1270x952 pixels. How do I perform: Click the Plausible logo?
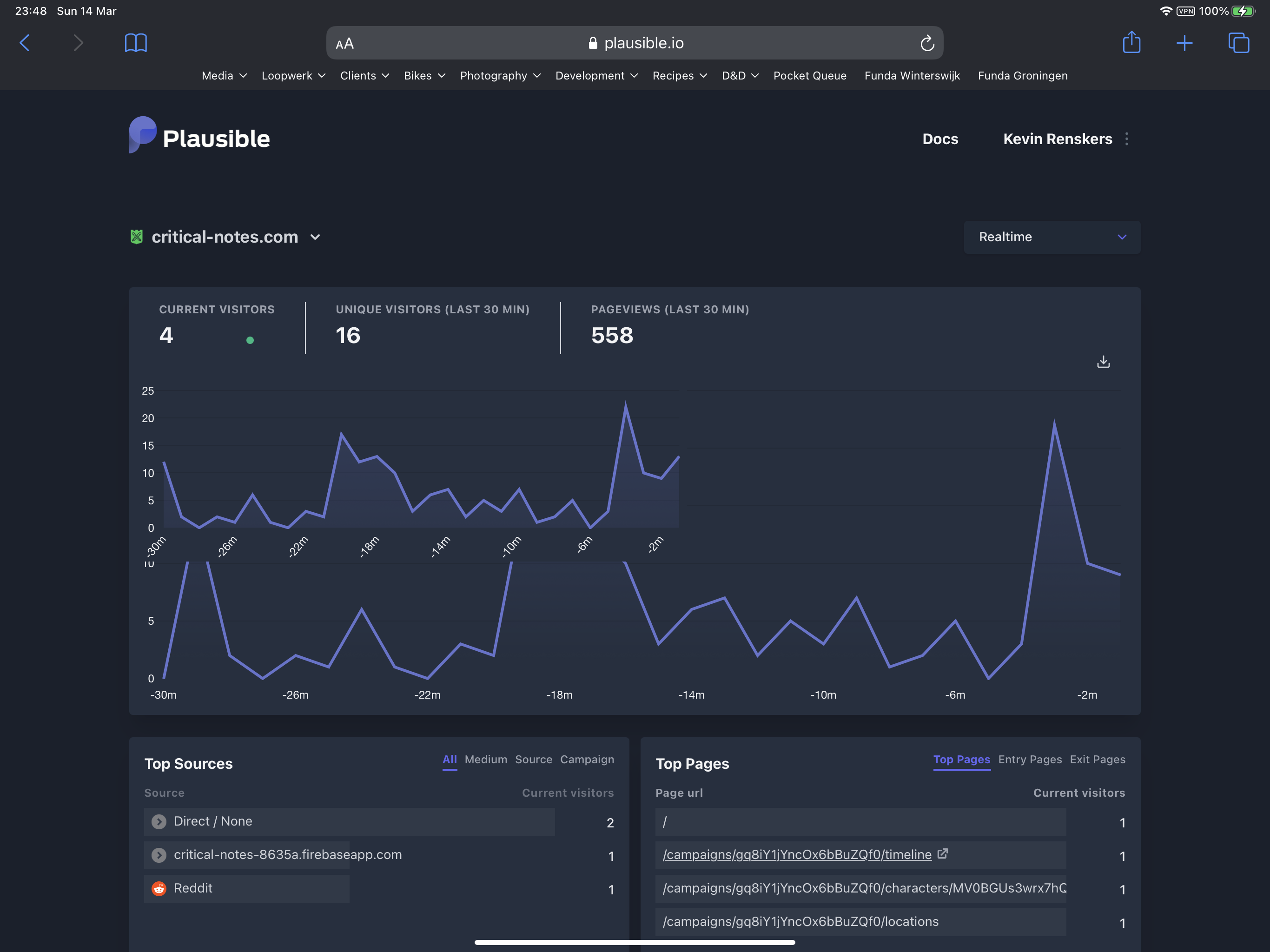point(199,137)
